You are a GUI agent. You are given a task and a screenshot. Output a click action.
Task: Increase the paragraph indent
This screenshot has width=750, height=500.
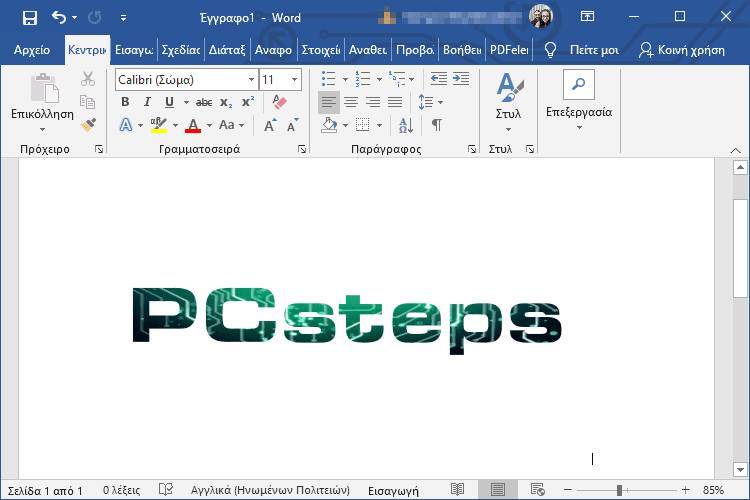click(461, 78)
